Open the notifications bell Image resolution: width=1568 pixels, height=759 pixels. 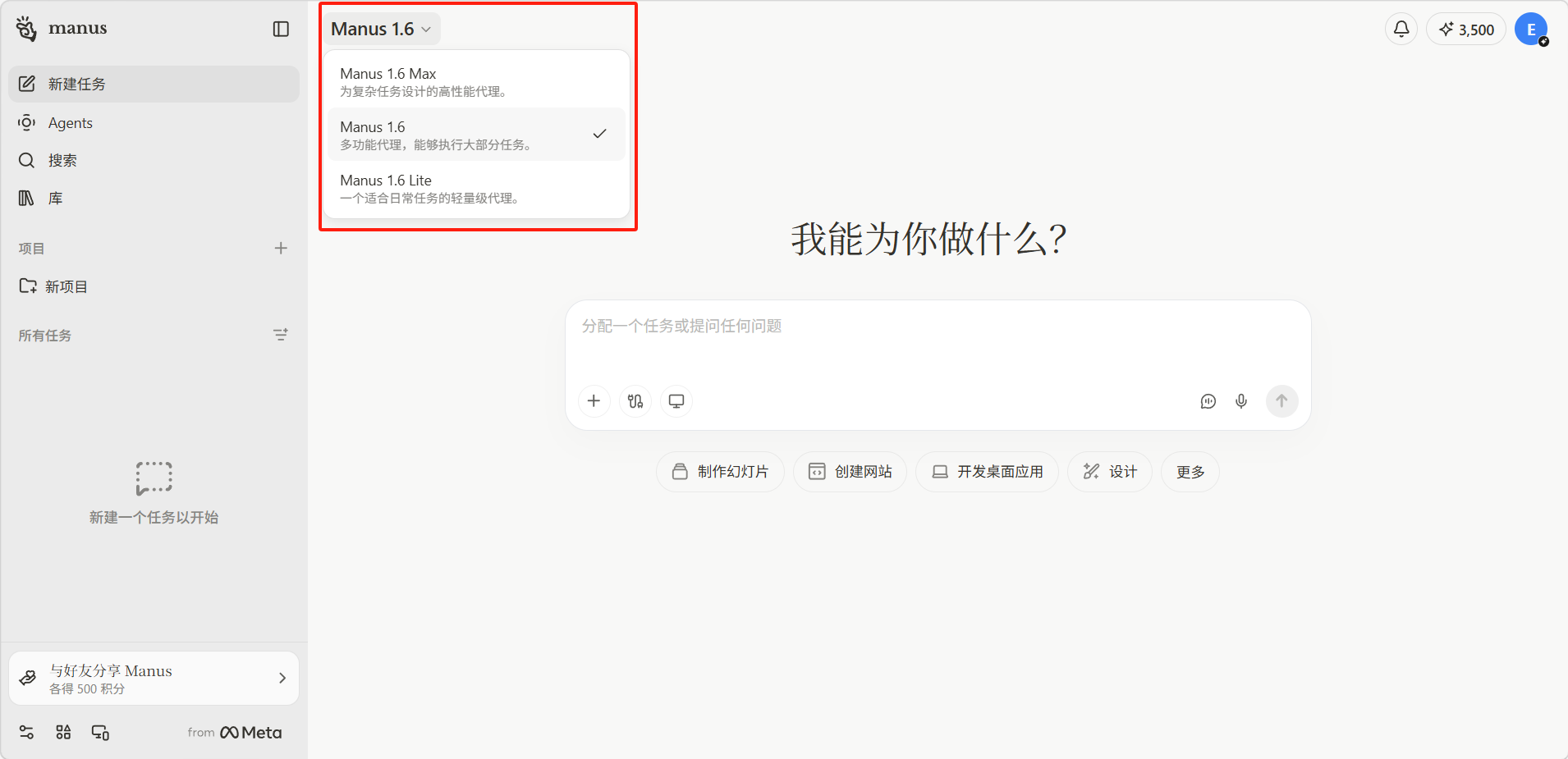pyautogui.click(x=1401, y=30)
